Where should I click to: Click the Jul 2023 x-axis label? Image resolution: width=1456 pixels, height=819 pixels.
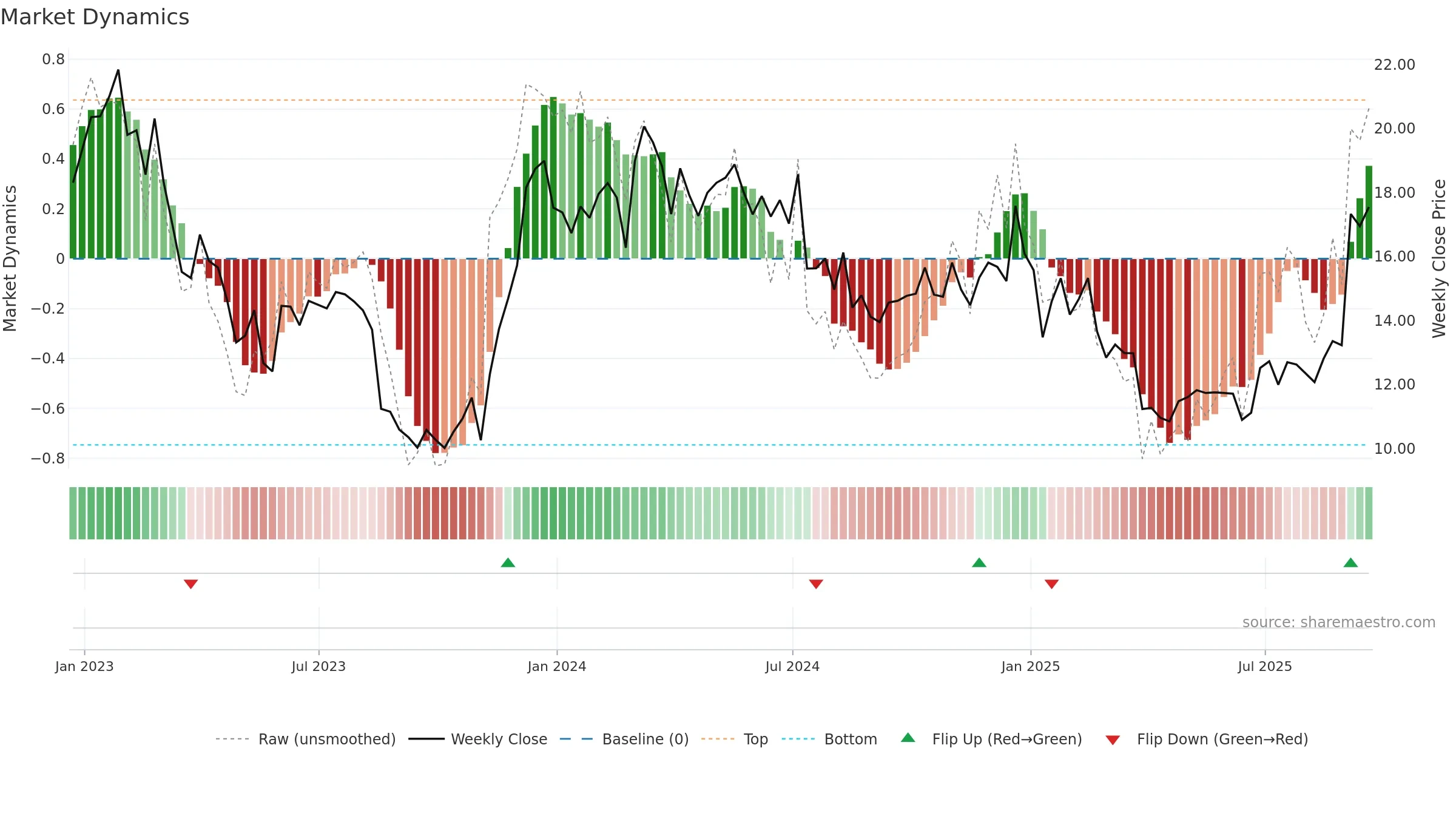click(318, 666)
